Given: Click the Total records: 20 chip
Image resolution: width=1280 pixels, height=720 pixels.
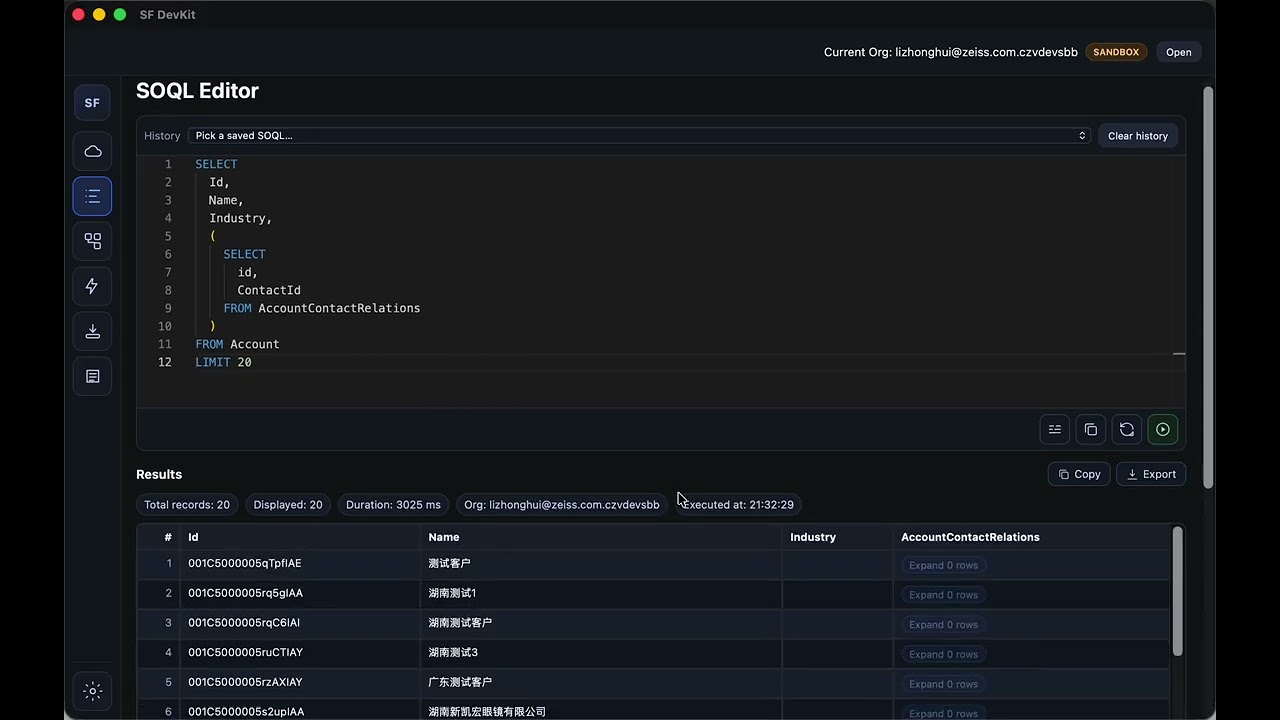Looking at the screenshot, I should (x=187, y=505).
